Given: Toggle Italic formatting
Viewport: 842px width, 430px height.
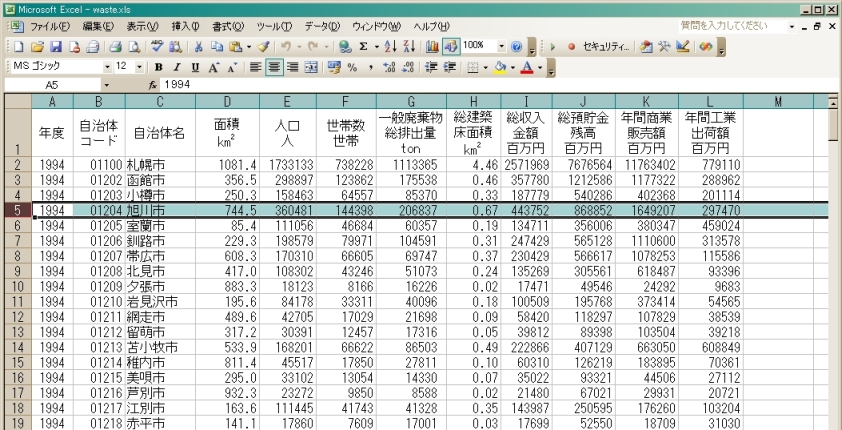Looking at the screenshot, I should (178, 67).
